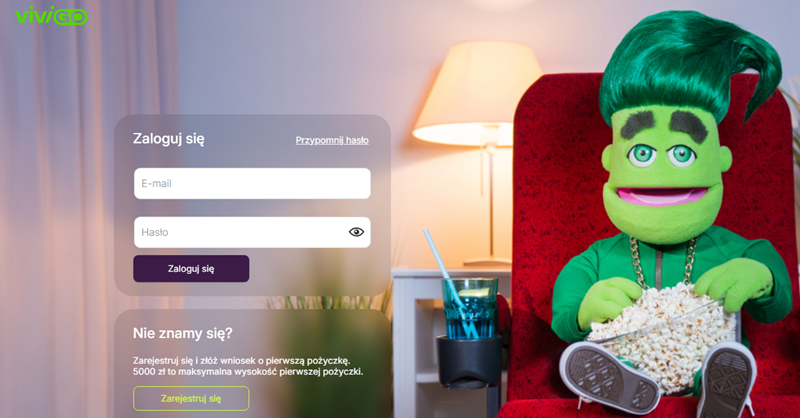Select the outlined Zarejestruj się button

tap(191, 399)
